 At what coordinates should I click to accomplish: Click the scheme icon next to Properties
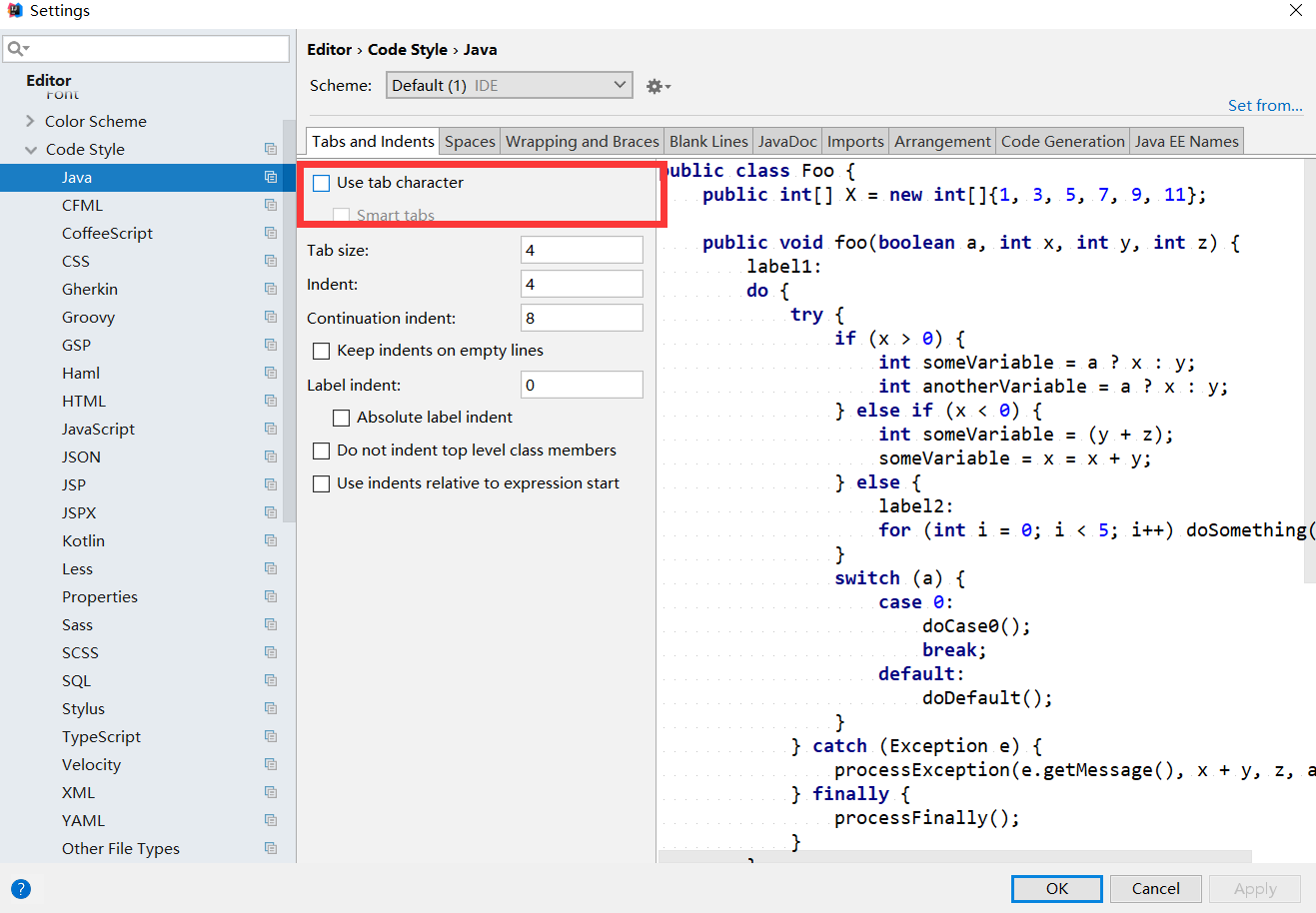coord(271,596)
